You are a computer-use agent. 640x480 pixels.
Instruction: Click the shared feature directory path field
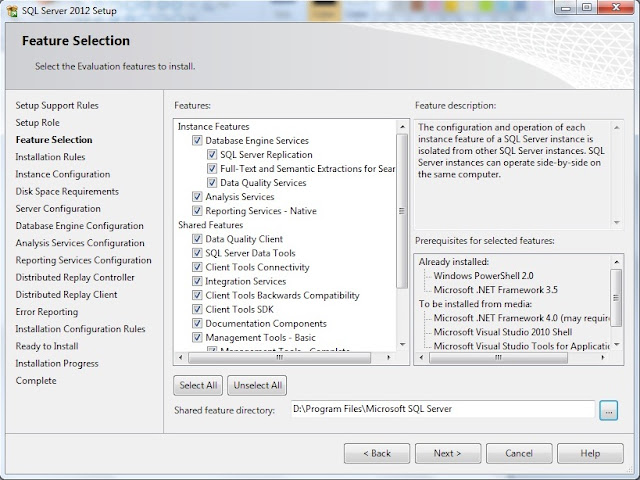(x=443, y=409)
